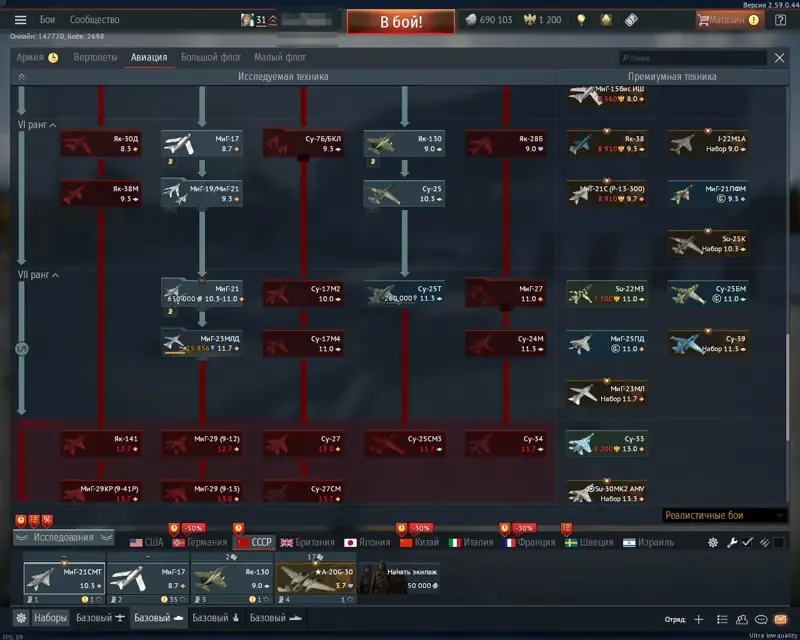Select the МиГ-21СМТ crew slot
Viewport: 800px width, 640px height.
[64, 578]
